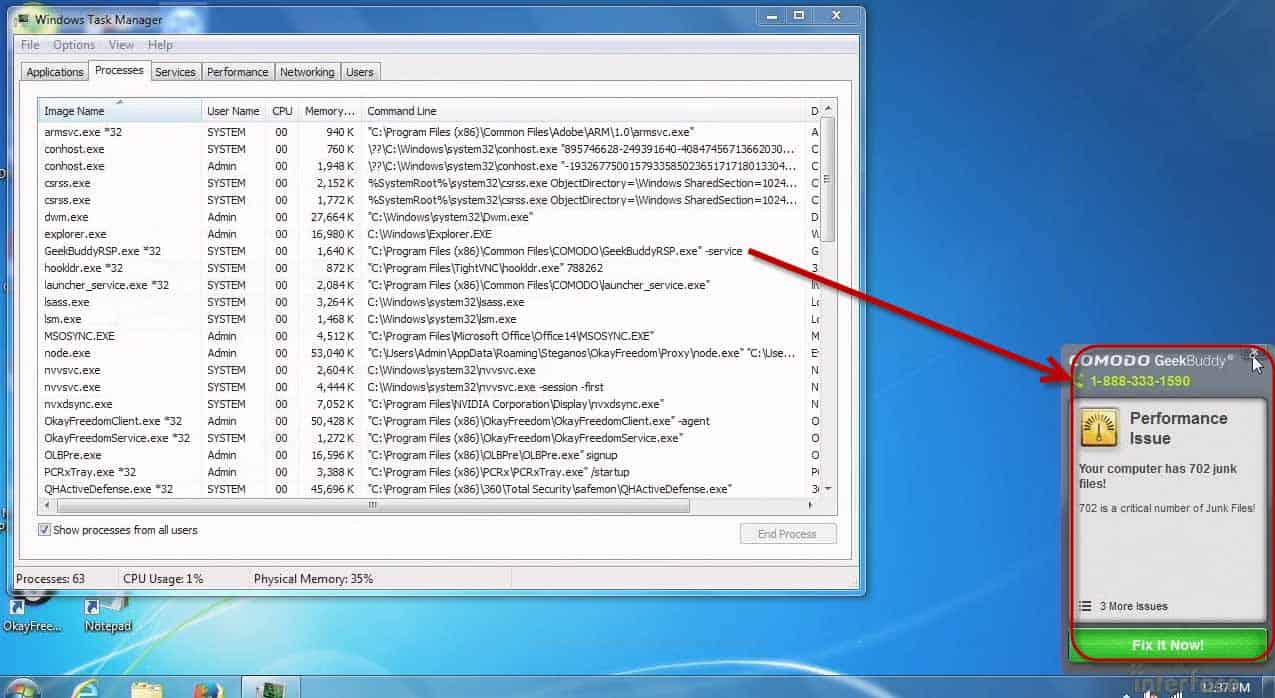Switch to the Applications tab

point(55,72)
